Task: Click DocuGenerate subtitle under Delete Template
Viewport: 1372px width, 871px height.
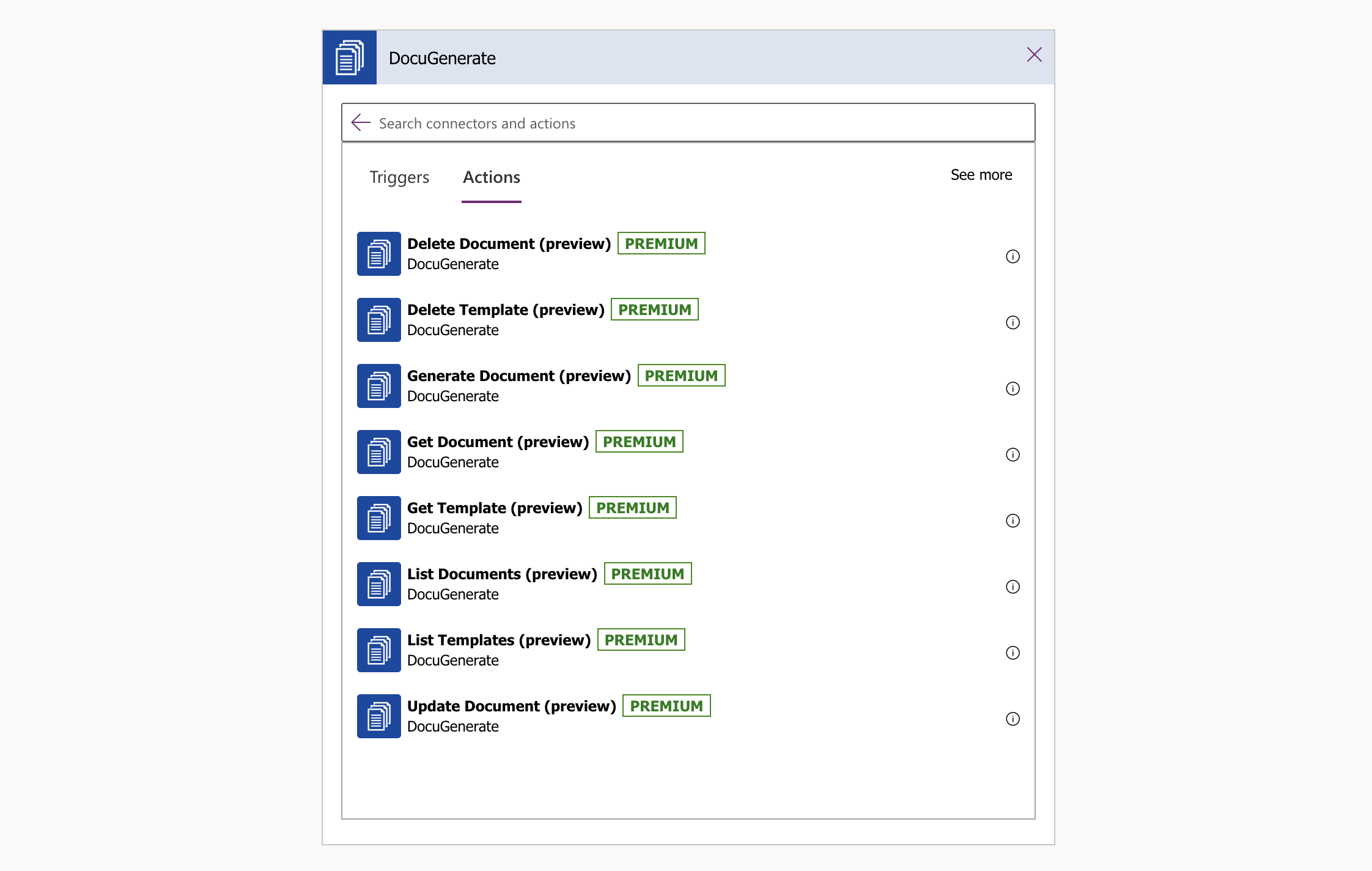Action: (453, 330)
